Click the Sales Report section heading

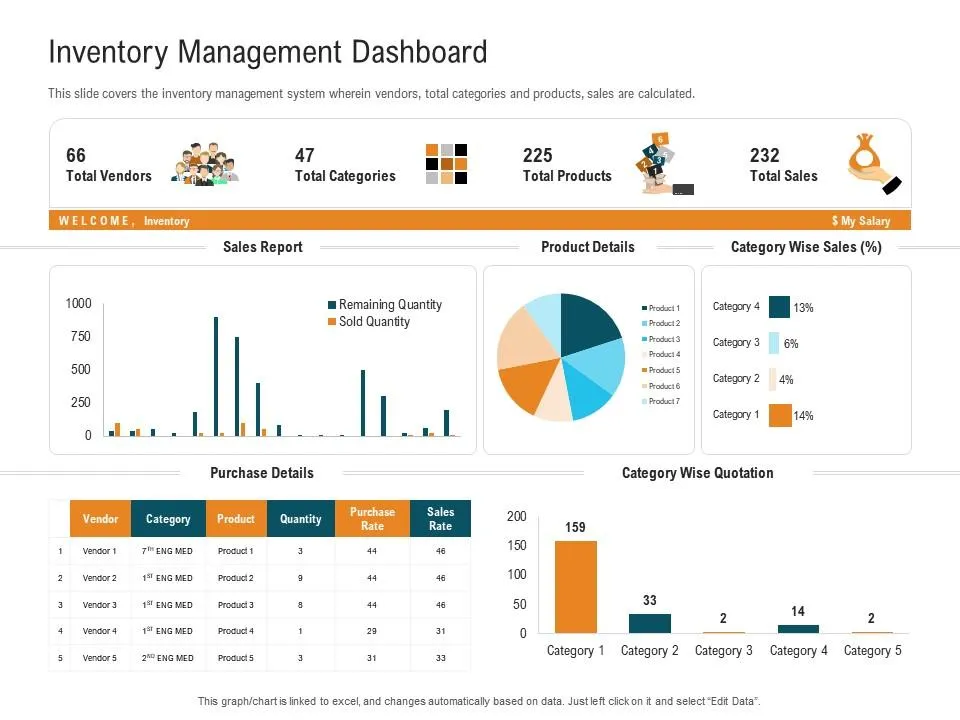tap(263, 247)
